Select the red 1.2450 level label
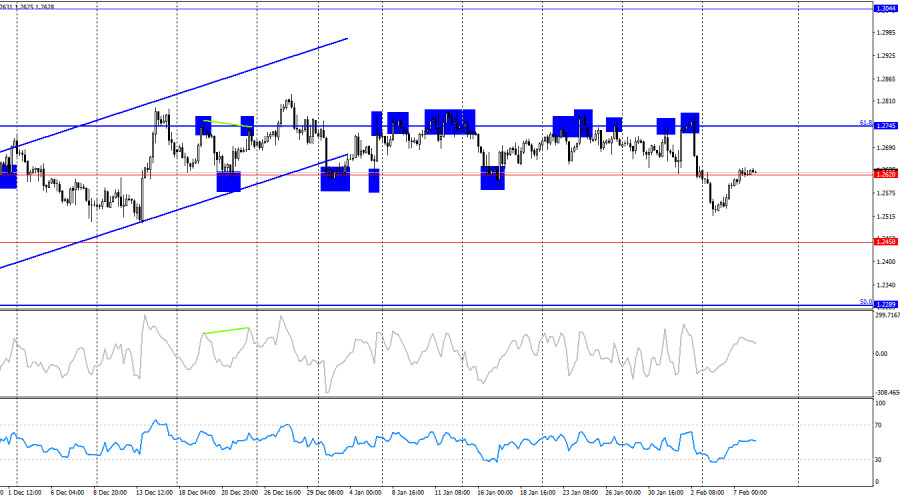Viewport: 900px width, 500px height. [x=885, y=242]
